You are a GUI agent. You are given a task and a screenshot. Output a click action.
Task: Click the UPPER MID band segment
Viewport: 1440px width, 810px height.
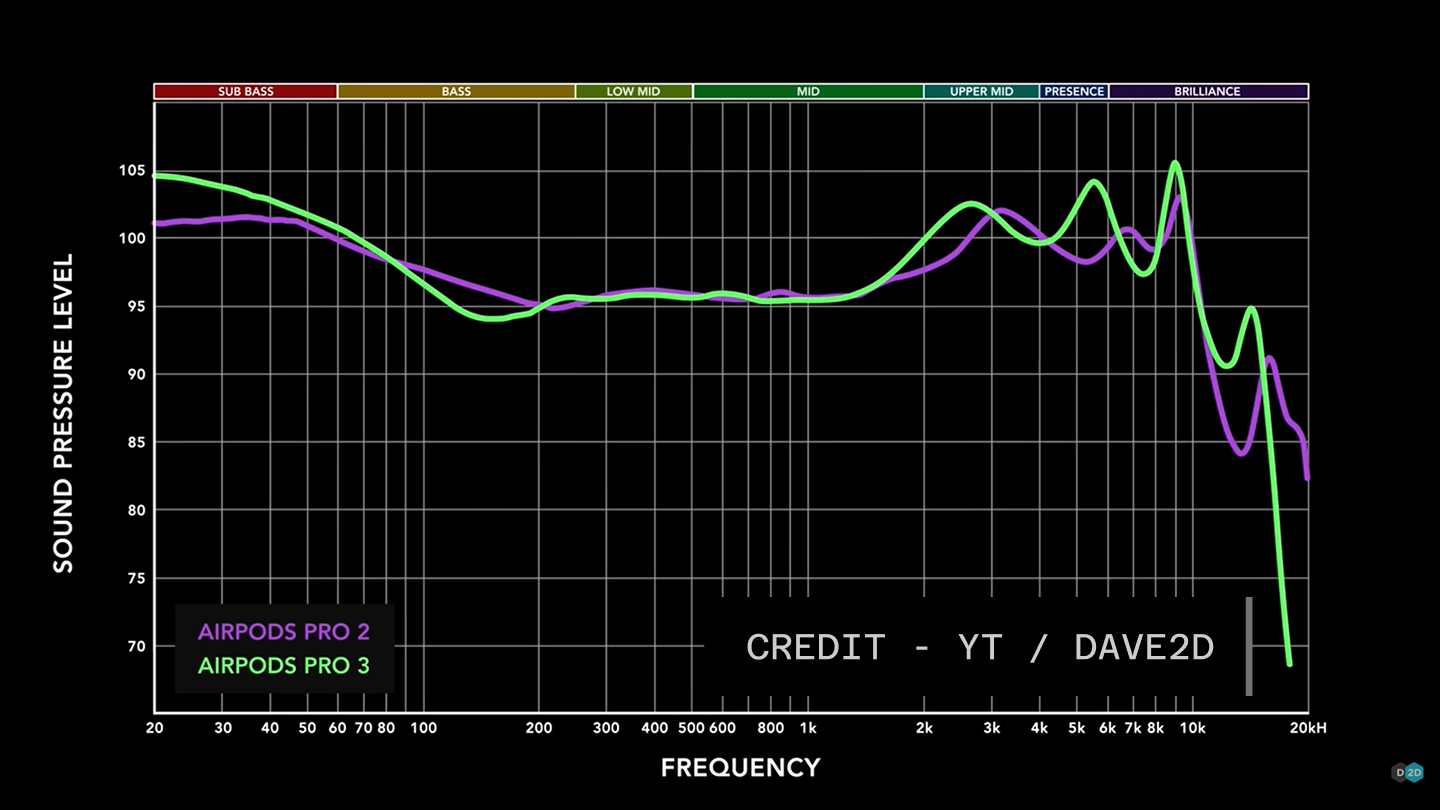(982, 91)
